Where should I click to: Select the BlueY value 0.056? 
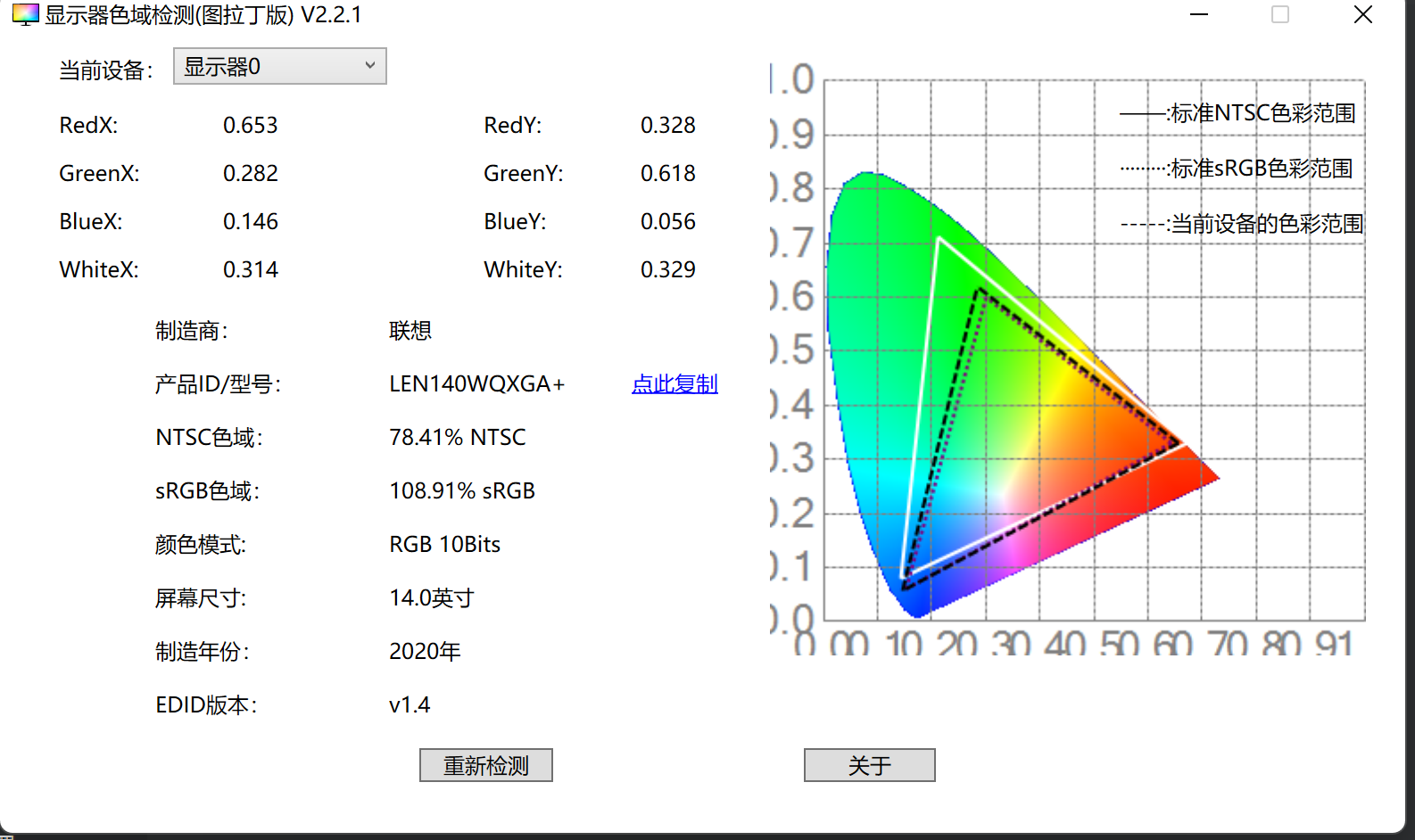[x=668, y=222]
